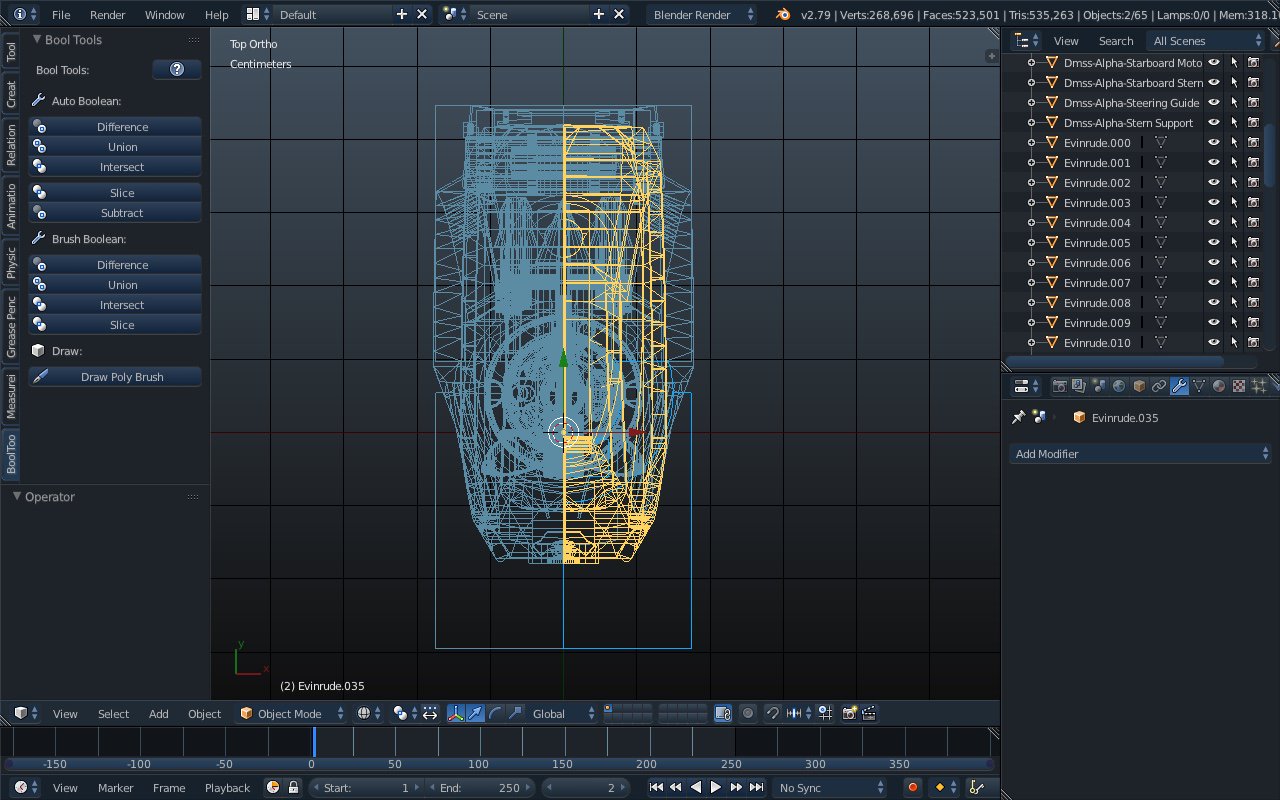
Task: Open the Modifiers properties tab wrench icon
Action: (x=1179, y=386)
